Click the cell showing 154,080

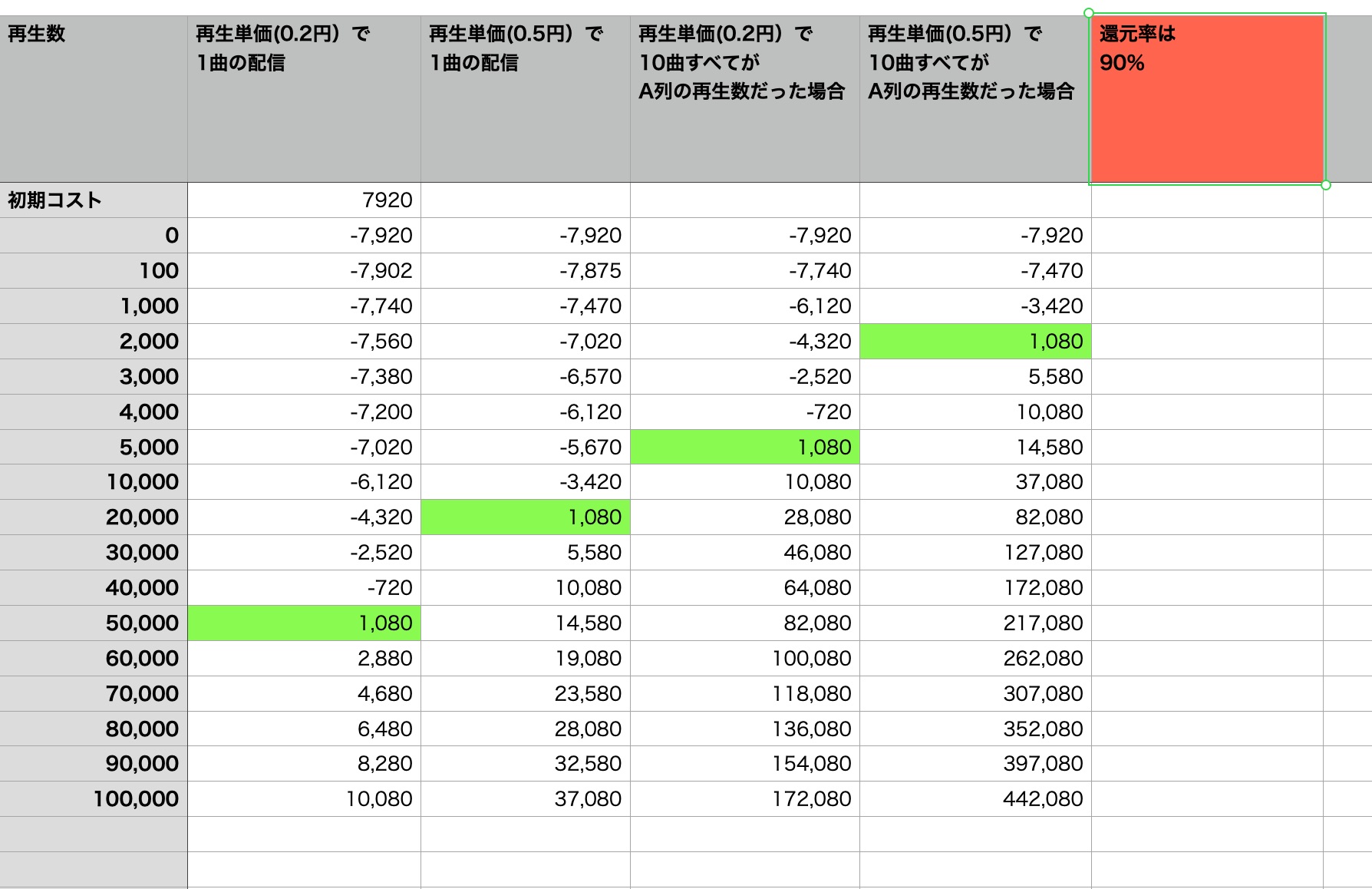[744, 764]
